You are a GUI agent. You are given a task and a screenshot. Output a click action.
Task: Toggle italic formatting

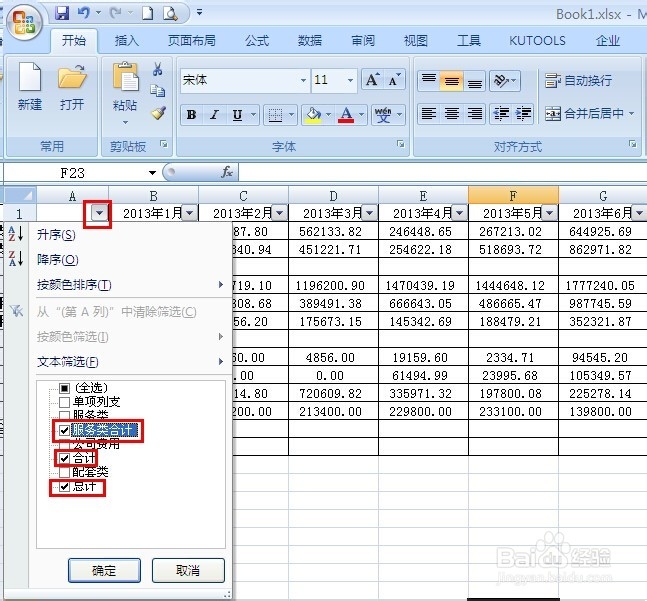tap(214, 115)
